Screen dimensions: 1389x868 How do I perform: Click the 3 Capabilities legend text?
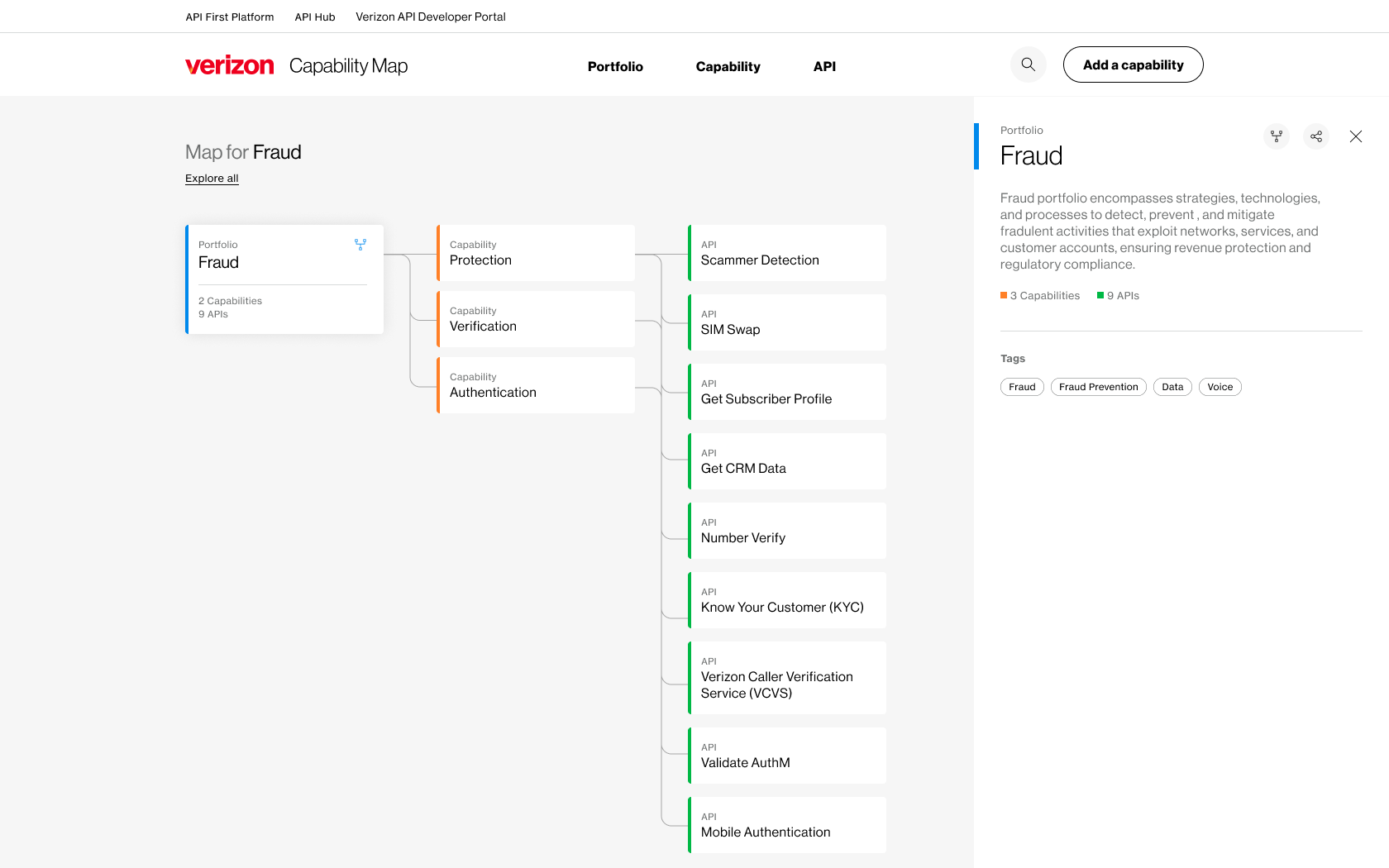click(1045, 295)
